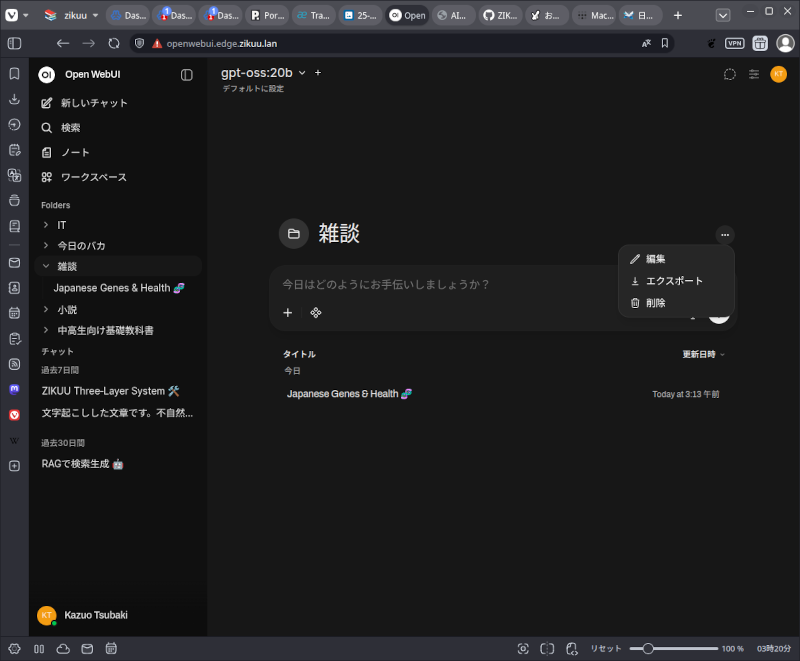Select 編集 from the context menu
This screenshot has width=800, height=661.
click(655, 259)
